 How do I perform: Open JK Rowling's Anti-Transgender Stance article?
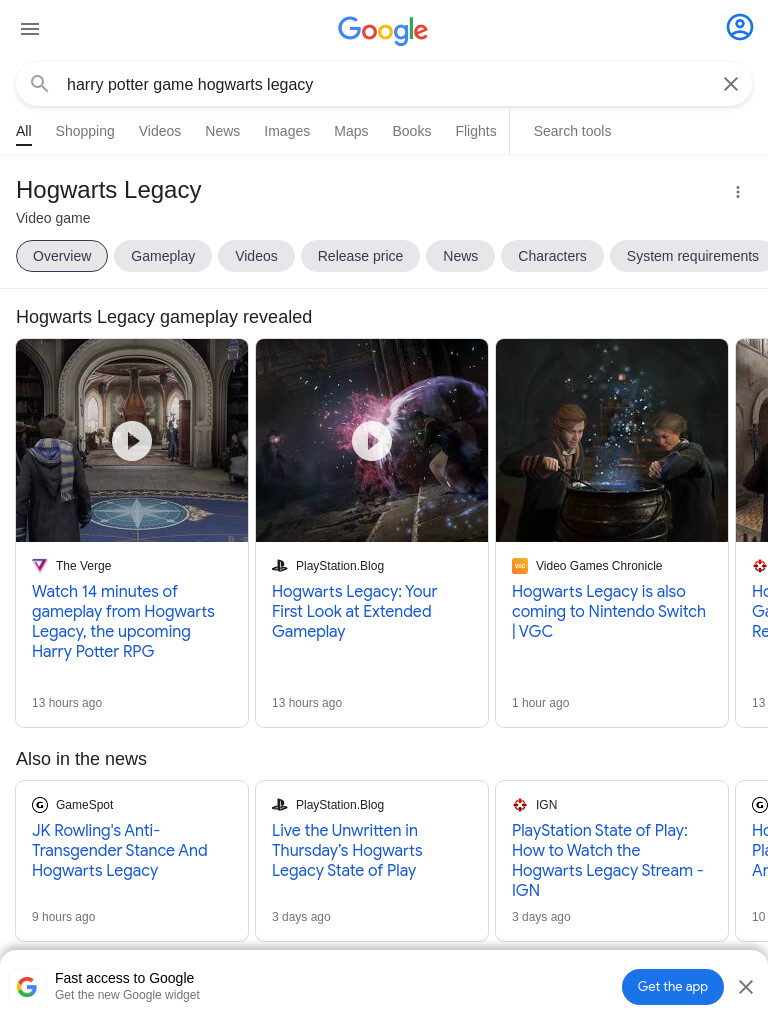pyautogui.click(x=120, y=850)
